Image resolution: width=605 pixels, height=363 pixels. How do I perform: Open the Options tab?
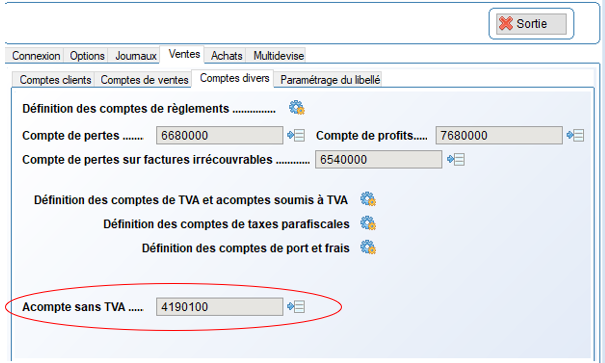pos(87,56)
